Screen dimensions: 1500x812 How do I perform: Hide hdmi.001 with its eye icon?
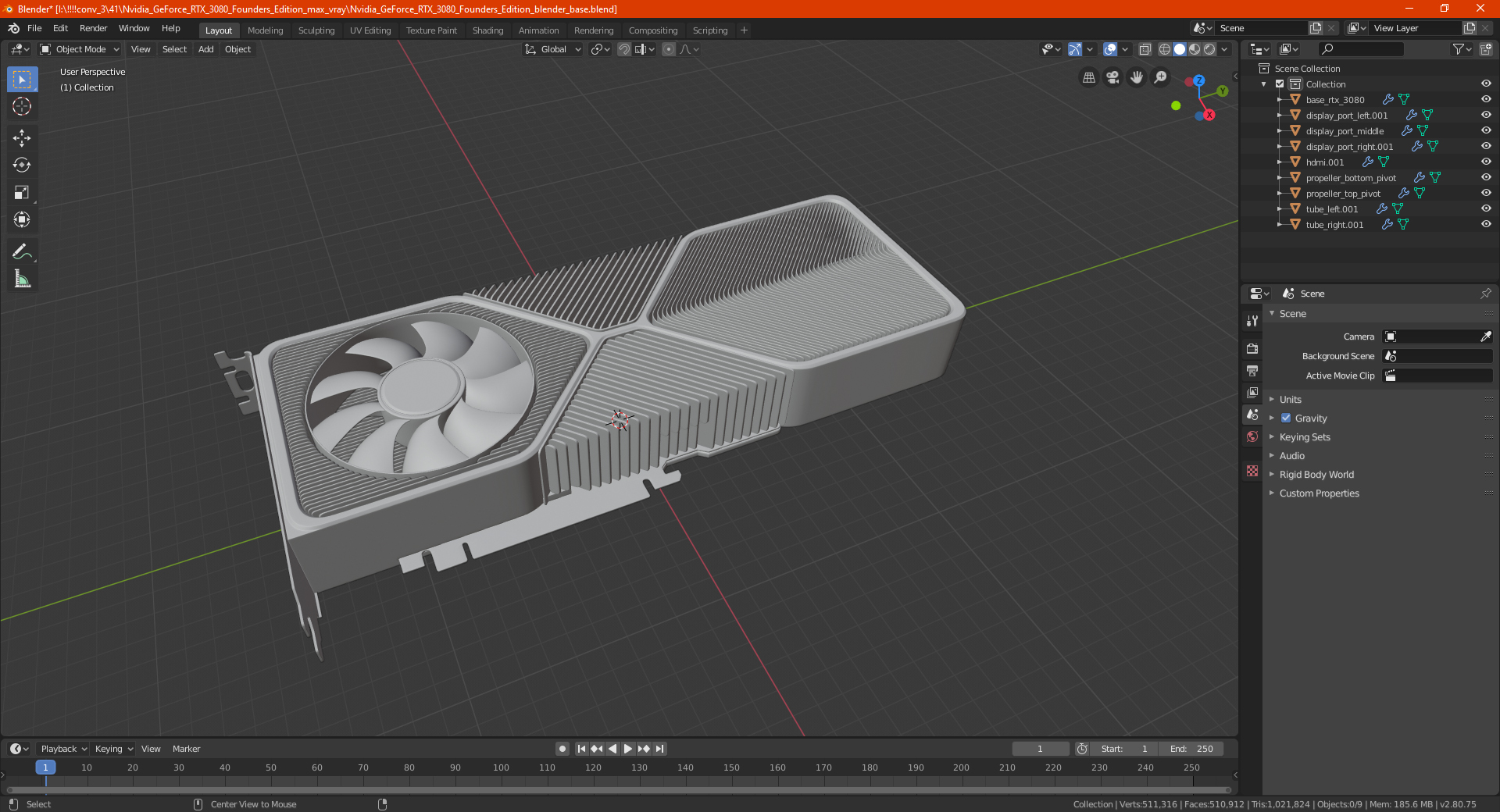point(1486,162)
